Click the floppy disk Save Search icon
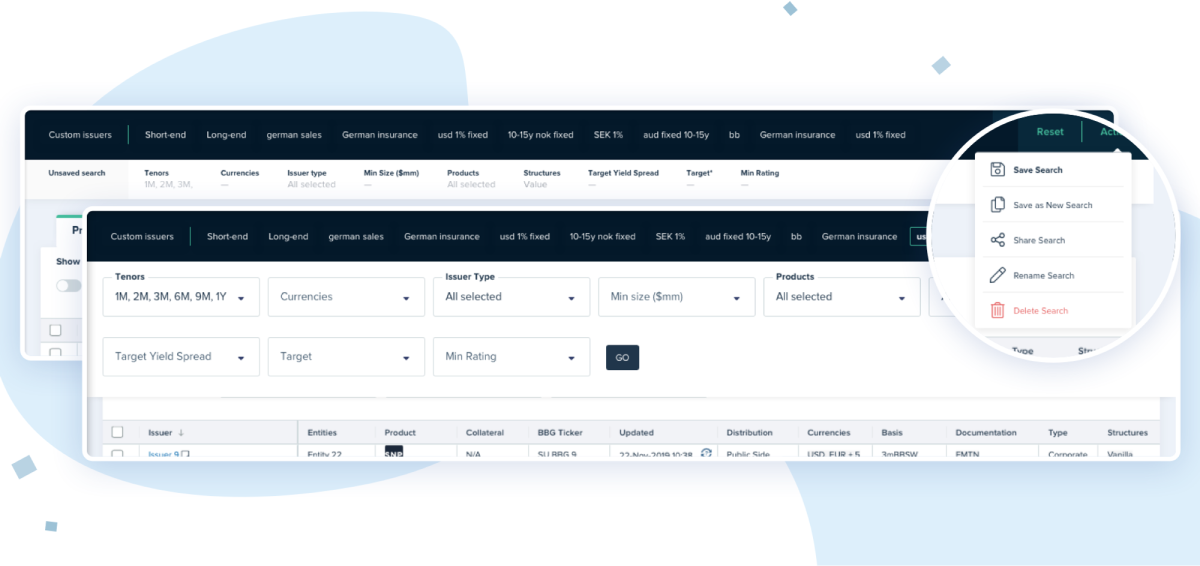Viewport: 1200px width, 566px height. tap(997, 170)
